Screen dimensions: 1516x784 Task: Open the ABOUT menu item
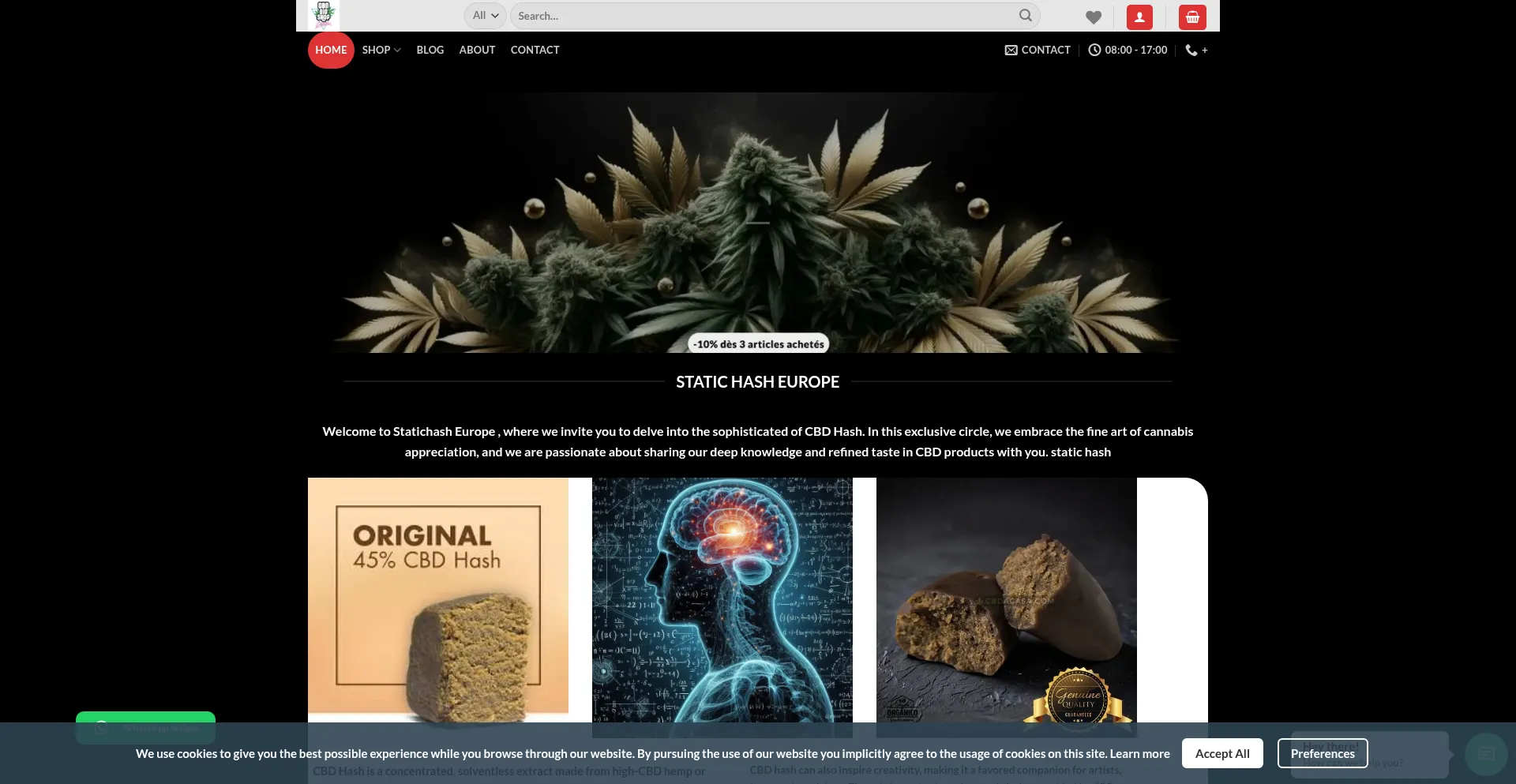pyautogui.click(x=477, y=50)
